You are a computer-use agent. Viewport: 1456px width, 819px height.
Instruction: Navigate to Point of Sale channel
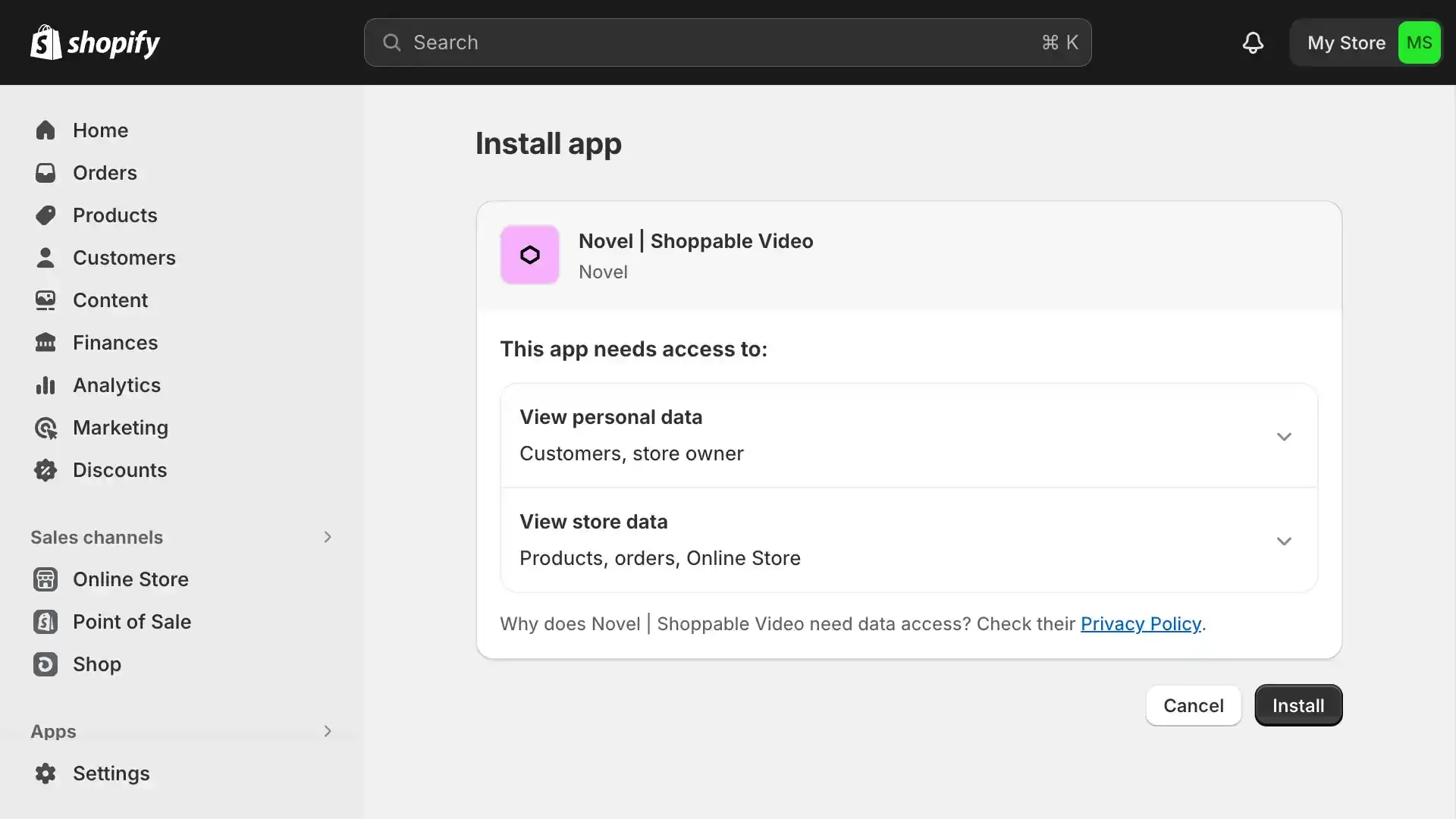point(132,621)
